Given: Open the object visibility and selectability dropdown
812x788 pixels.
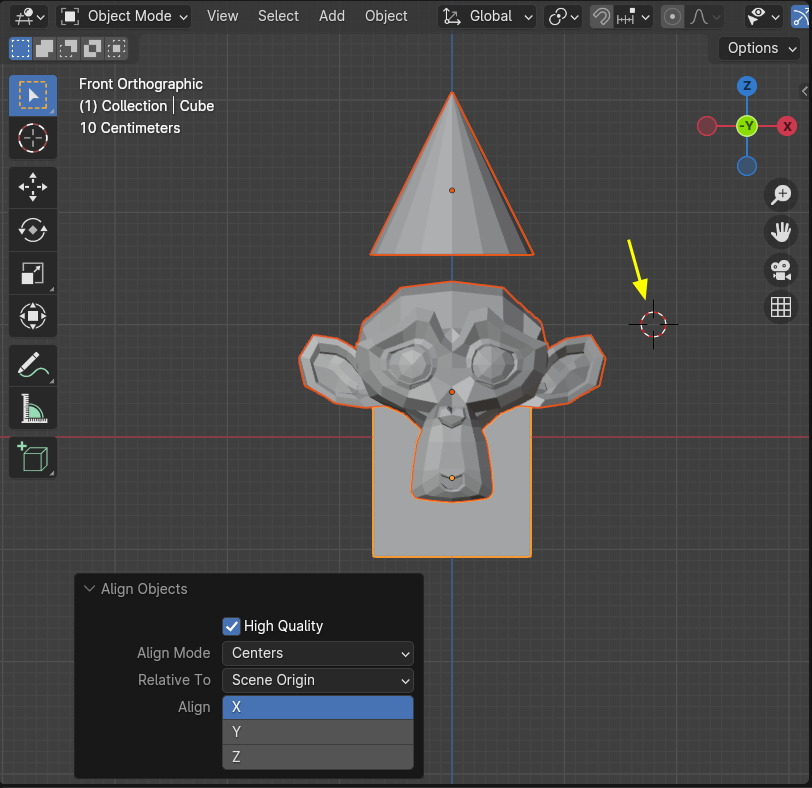Looking at the screenshot, I should tap(763, 17).
